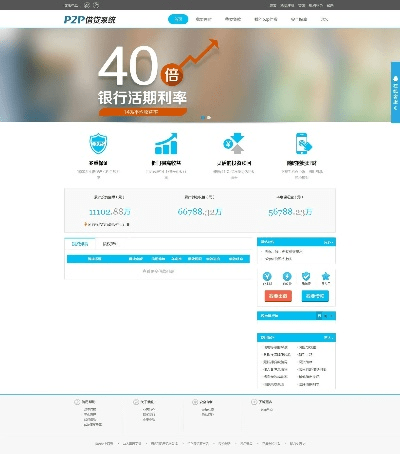Open the more link in third sidebar panel header
Image resolution: width=400 pixels, height=454 pixels.
tap(328, 338)
